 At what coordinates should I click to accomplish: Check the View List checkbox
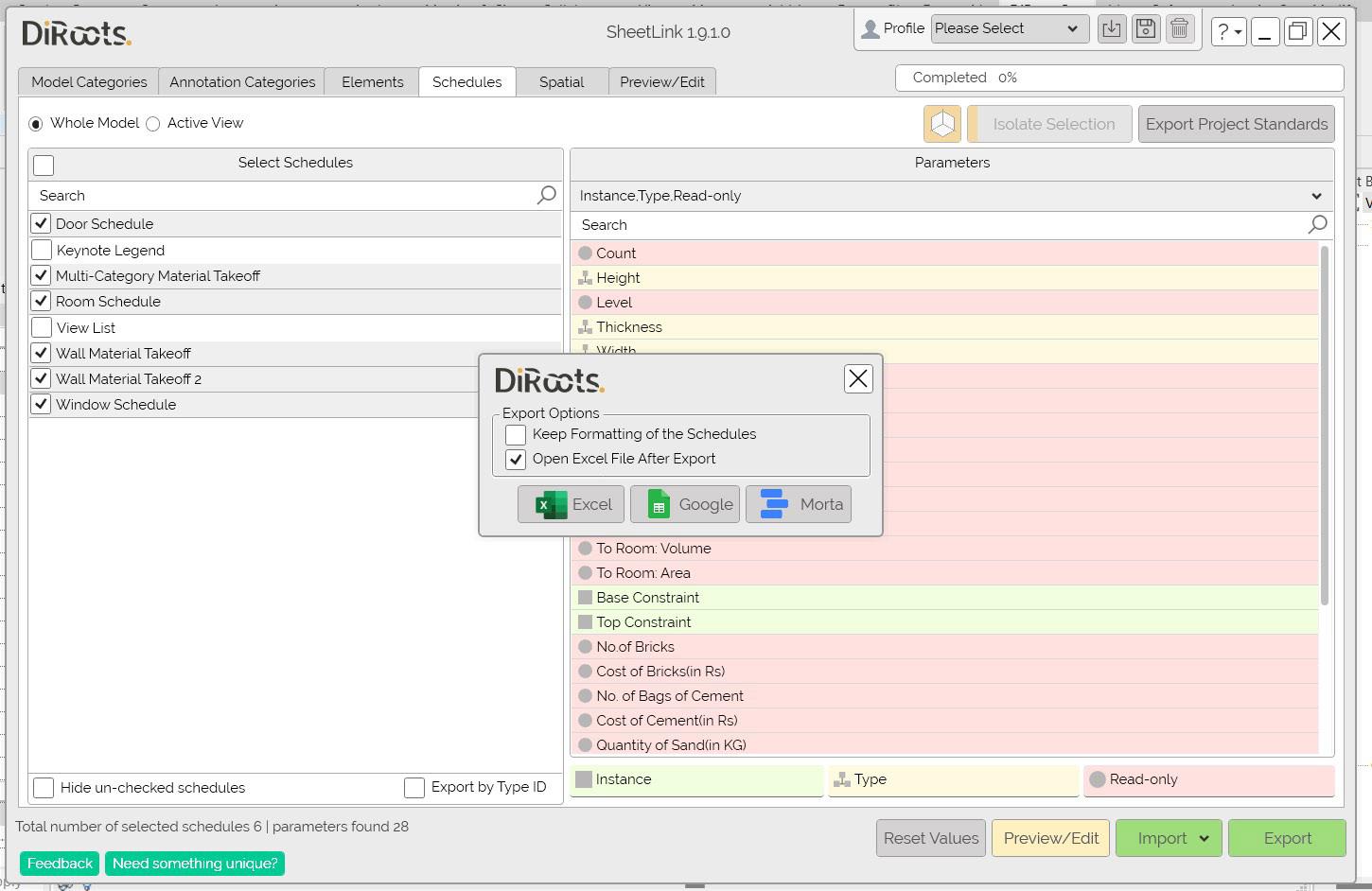click(x=41, y=327)
